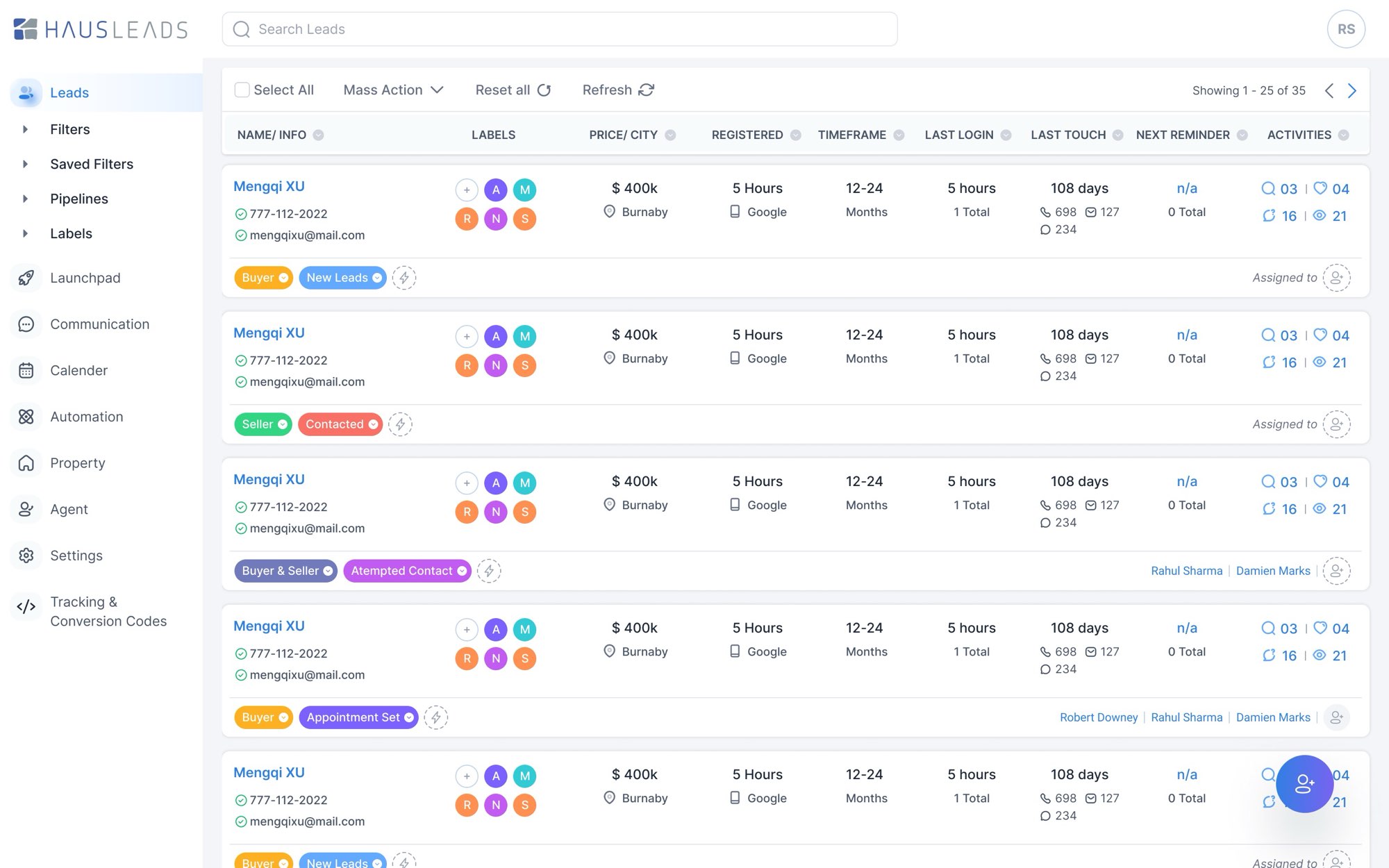Click the Refresh sync icon
This screenshot has width=1389, height=868.
(x=647, y=90)
